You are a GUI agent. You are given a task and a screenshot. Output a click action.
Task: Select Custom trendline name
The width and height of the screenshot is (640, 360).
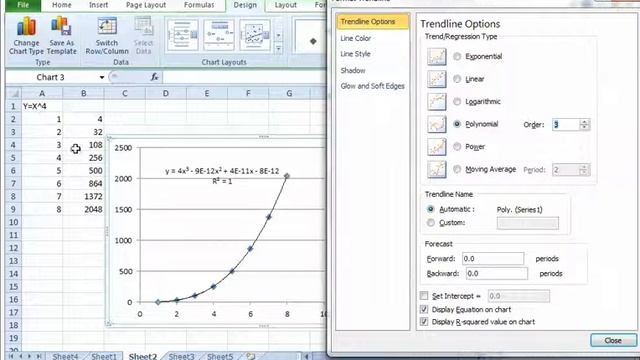[x=430, y=222]
